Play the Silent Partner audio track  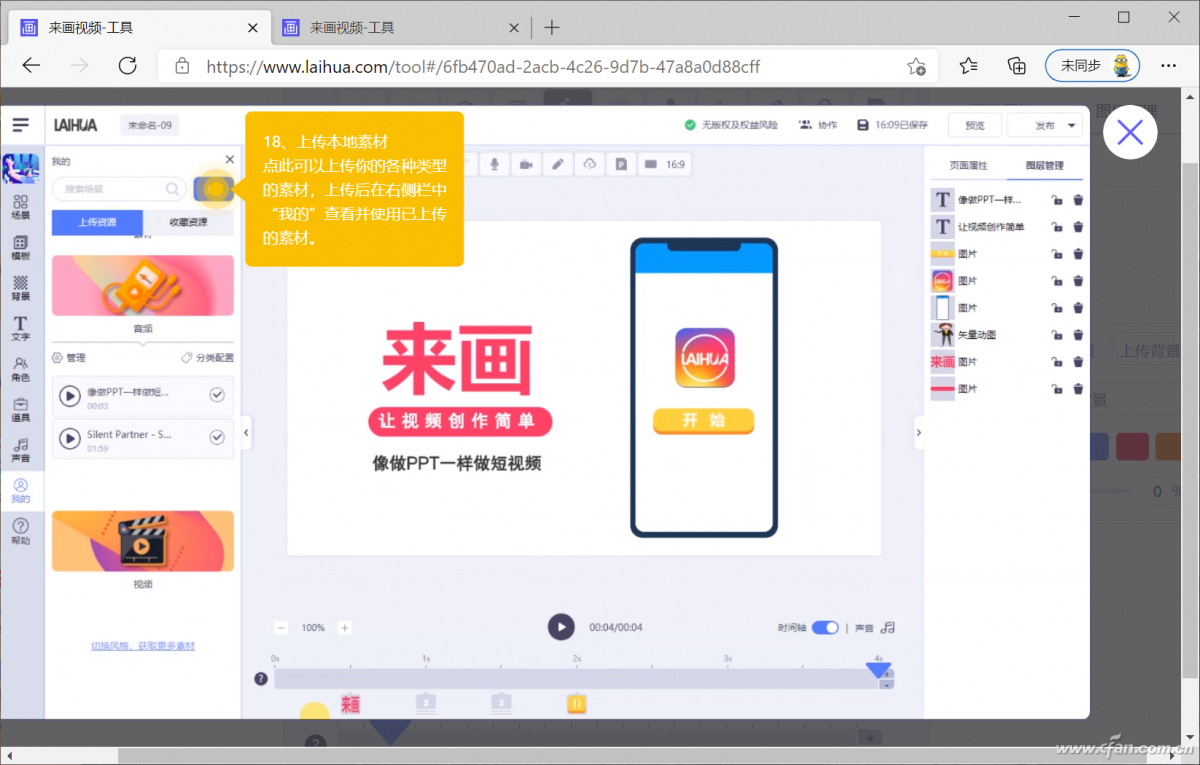point(70,438)
